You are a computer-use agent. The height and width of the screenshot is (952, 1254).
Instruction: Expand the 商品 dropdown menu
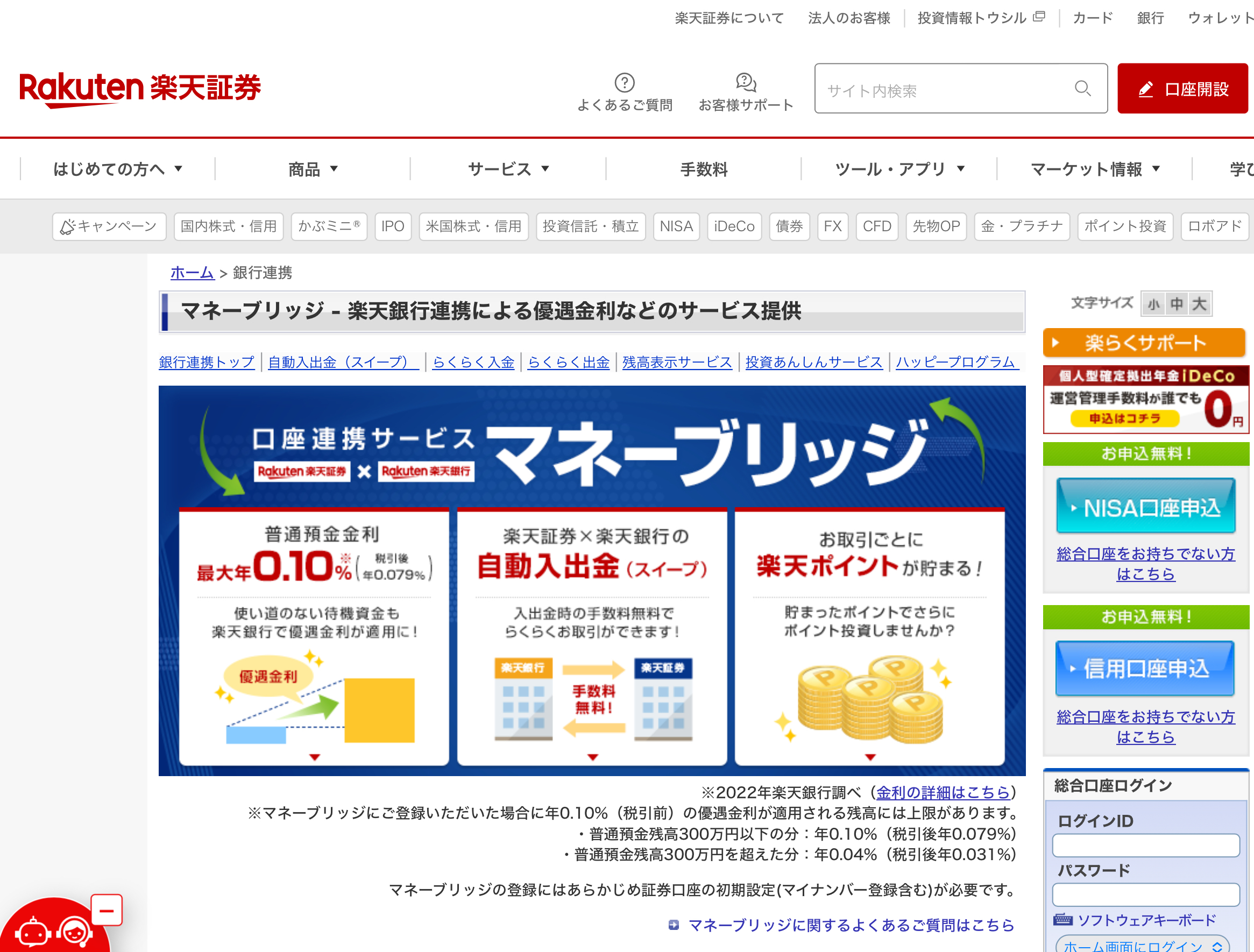[313, 169]
